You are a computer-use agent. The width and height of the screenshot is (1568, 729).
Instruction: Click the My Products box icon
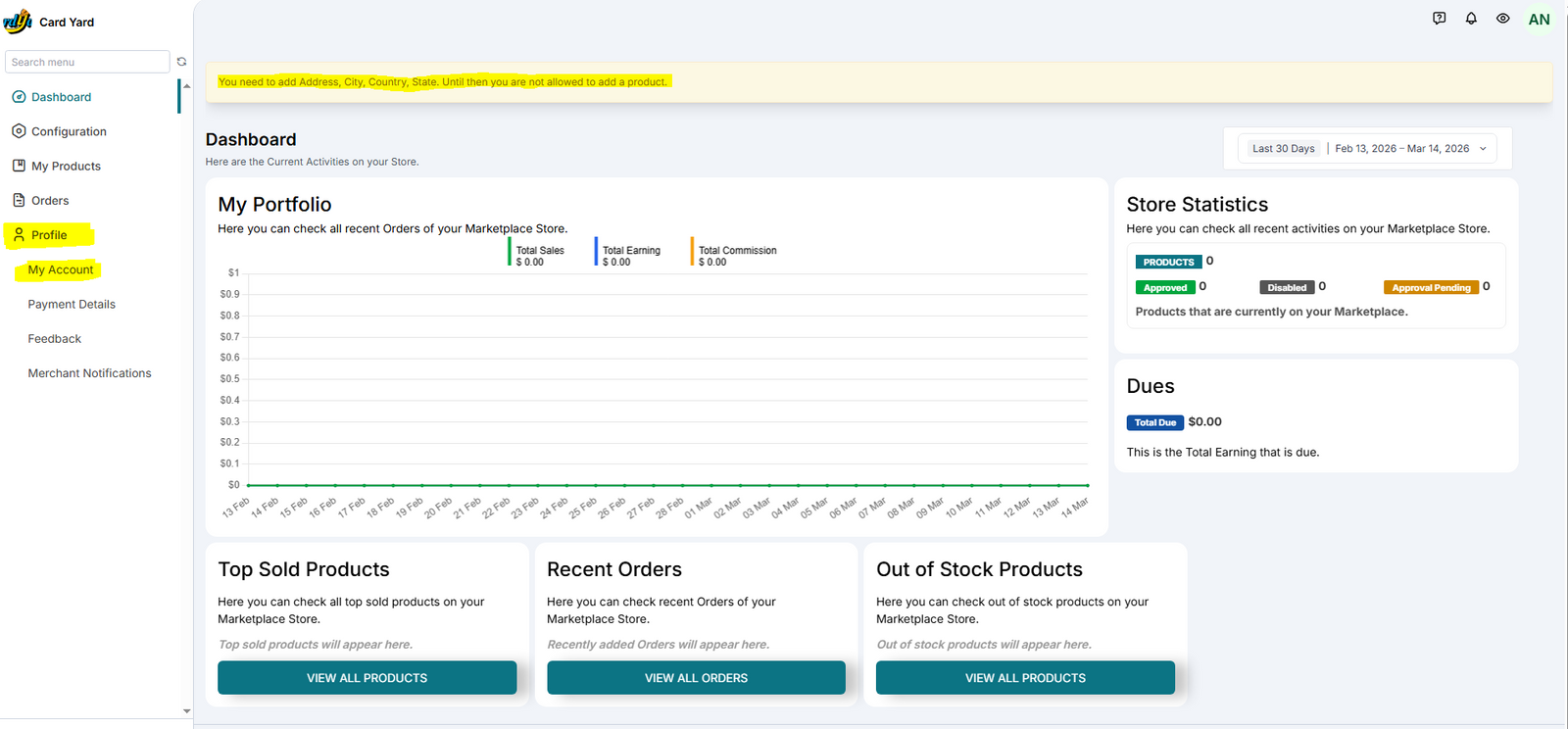[x=19, y=166]
